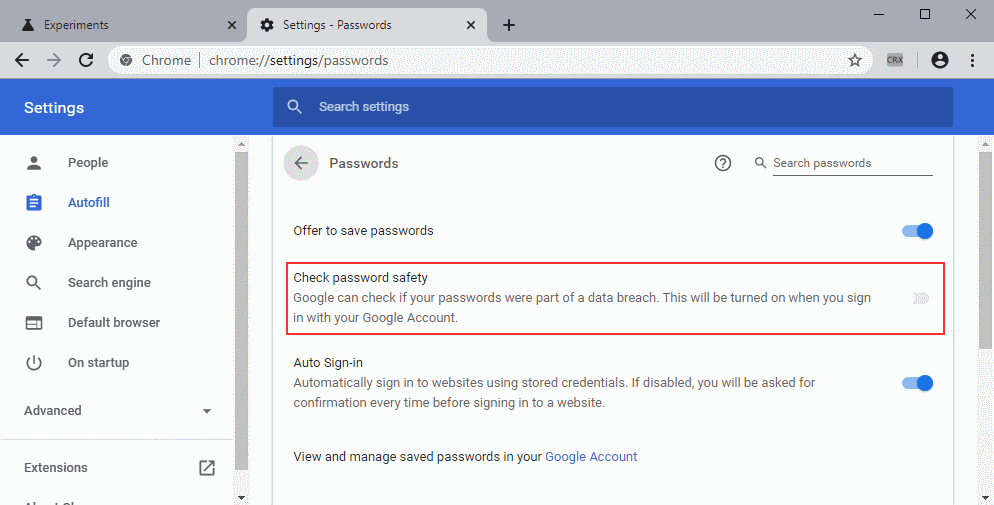Open the Google Account link
The width and height of the screenshot is (994, 505).
(591, 456)
